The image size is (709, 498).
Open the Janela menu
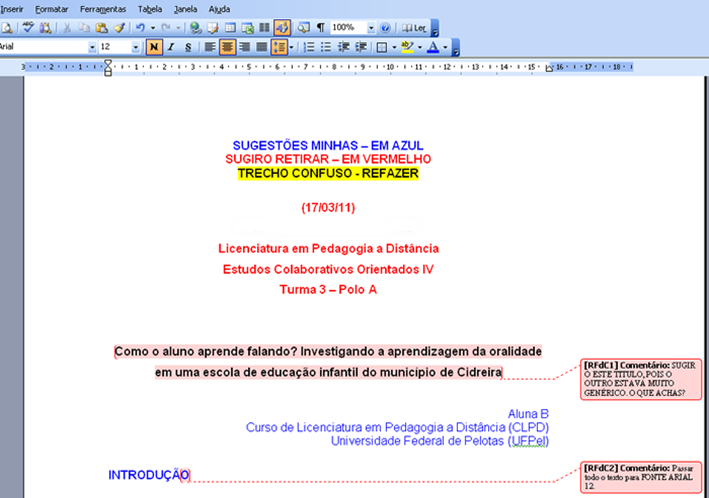[x=185, y=9]
